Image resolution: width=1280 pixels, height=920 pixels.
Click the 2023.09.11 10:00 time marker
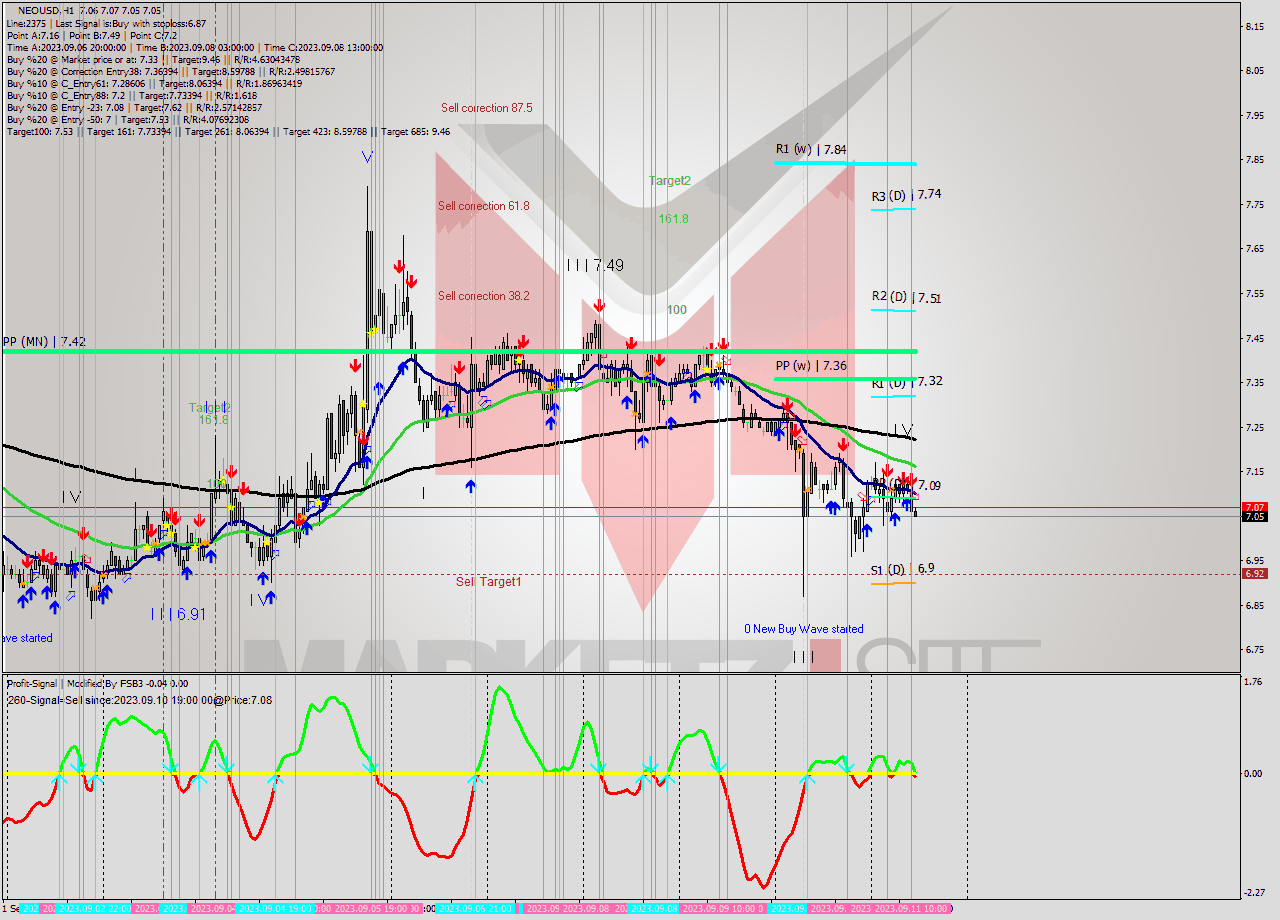tap(912, 909)
